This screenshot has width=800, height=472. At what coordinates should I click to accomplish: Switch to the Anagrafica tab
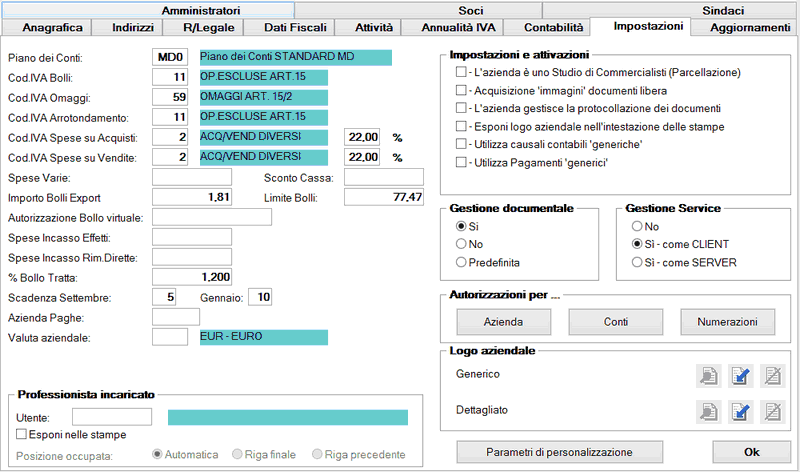coord(46,28)
